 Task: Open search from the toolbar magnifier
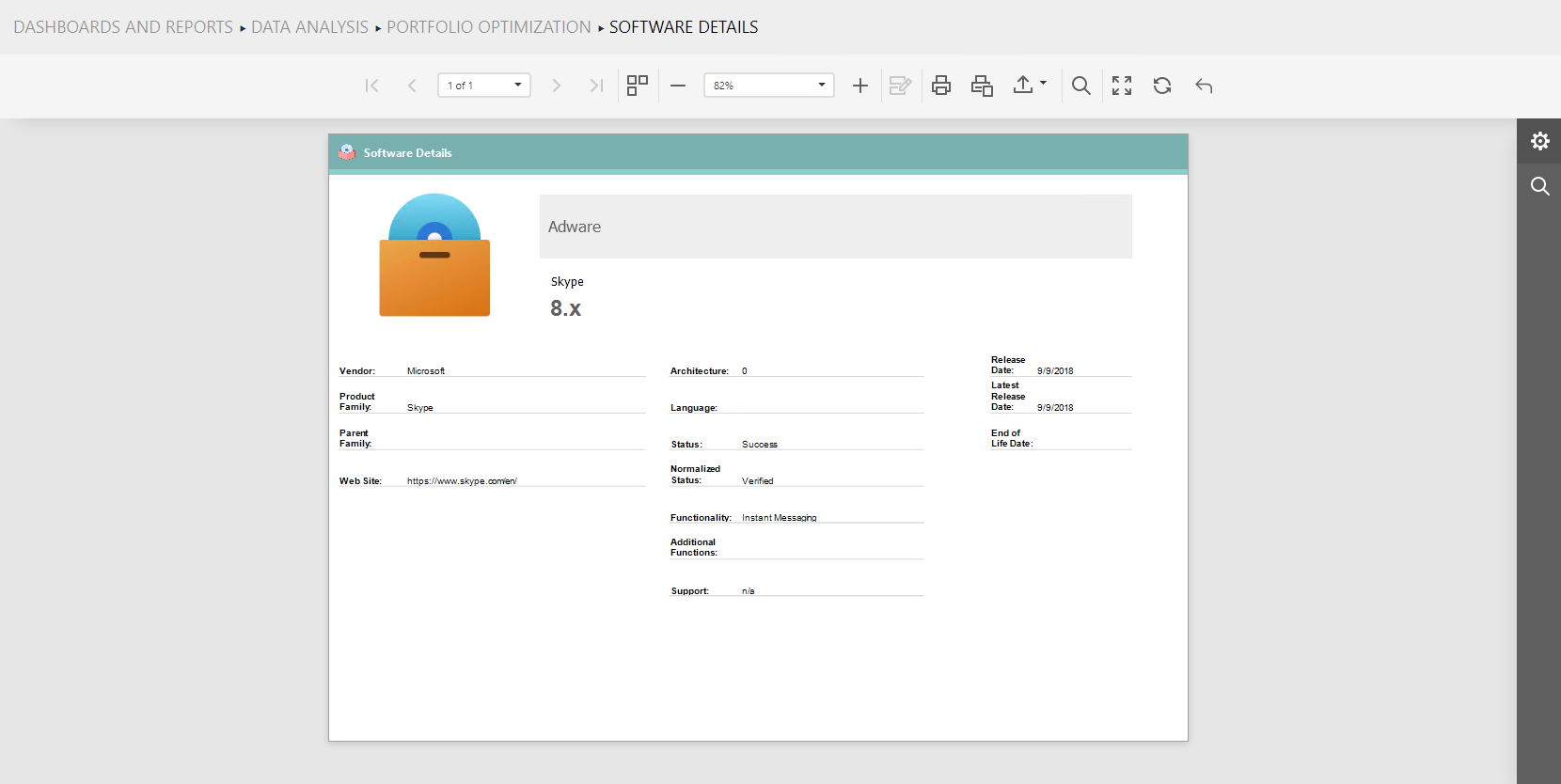coord(1081,86)
